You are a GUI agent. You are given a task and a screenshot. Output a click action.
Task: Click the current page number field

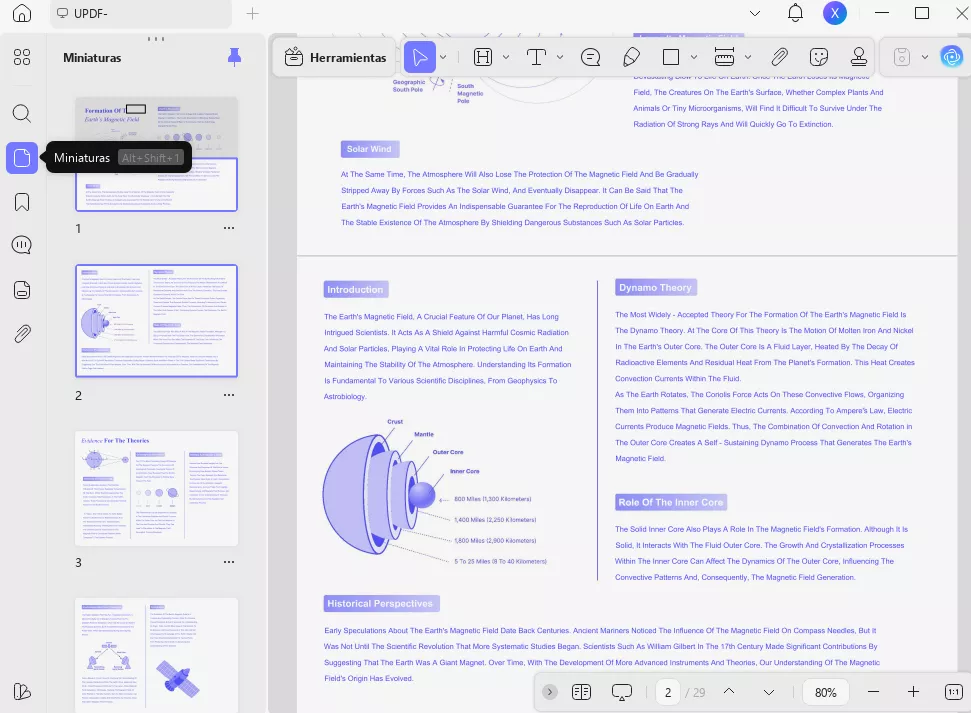[668, 693]
